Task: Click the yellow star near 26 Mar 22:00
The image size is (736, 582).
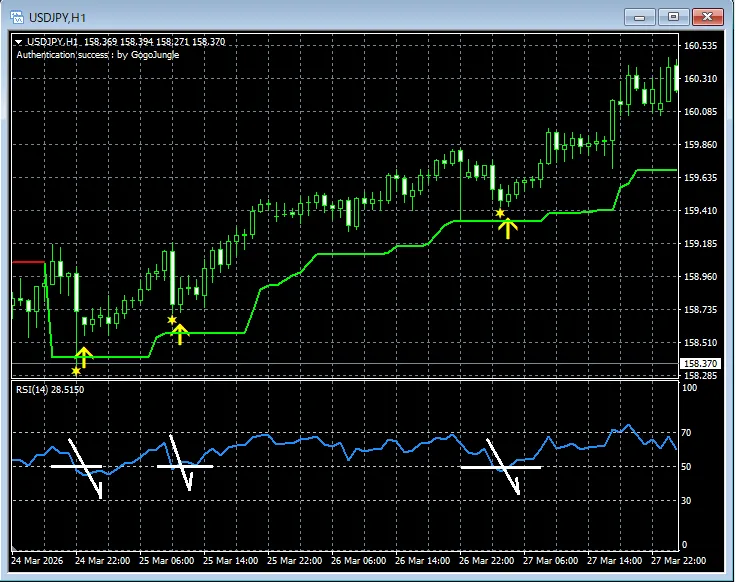Action: tap(500, 214)
